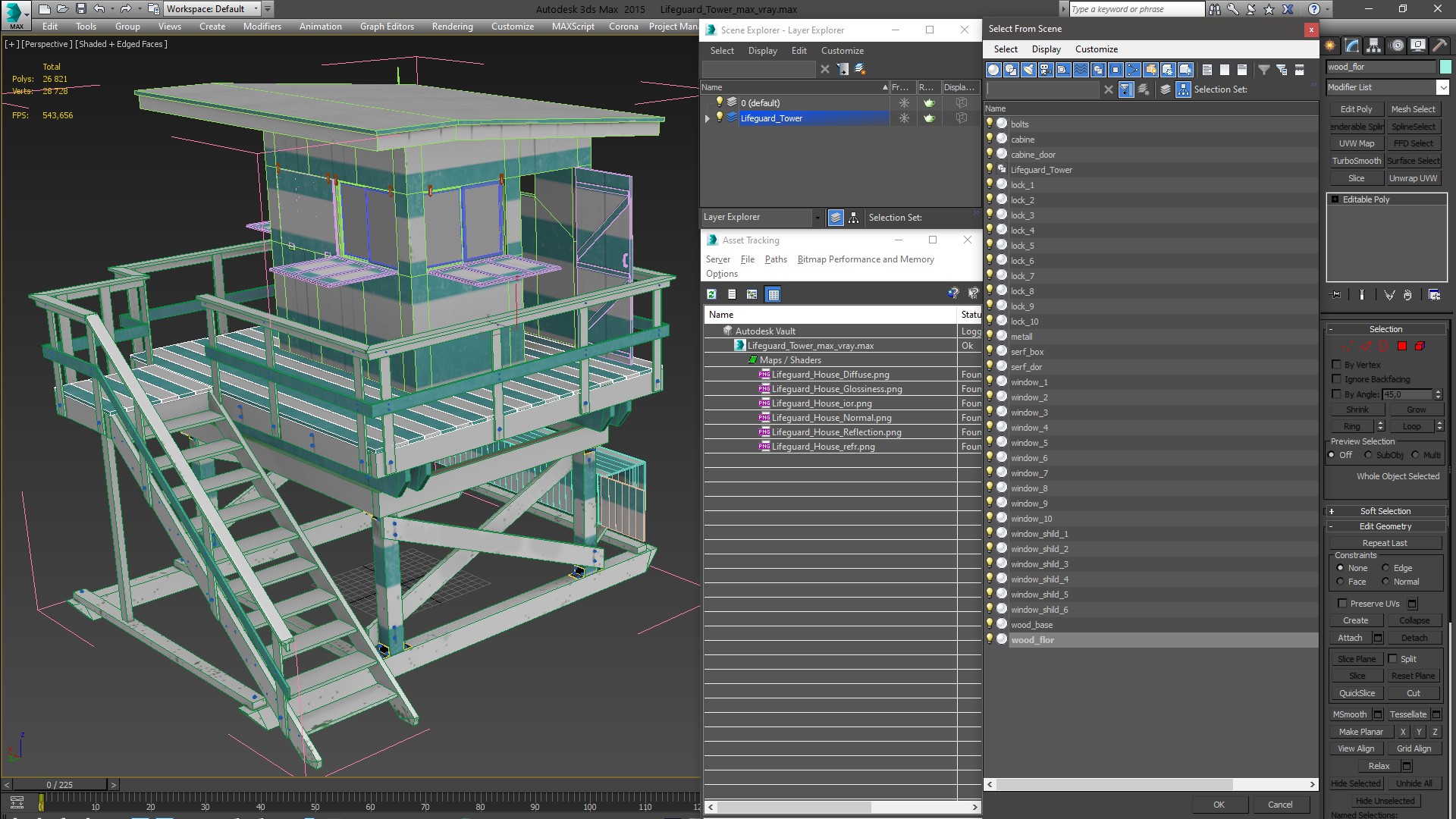Viewport: 1456px width, 819px height.
Task: Click funnel filter icon in Select From Scene toolbar
Action: coord(1263,70)
